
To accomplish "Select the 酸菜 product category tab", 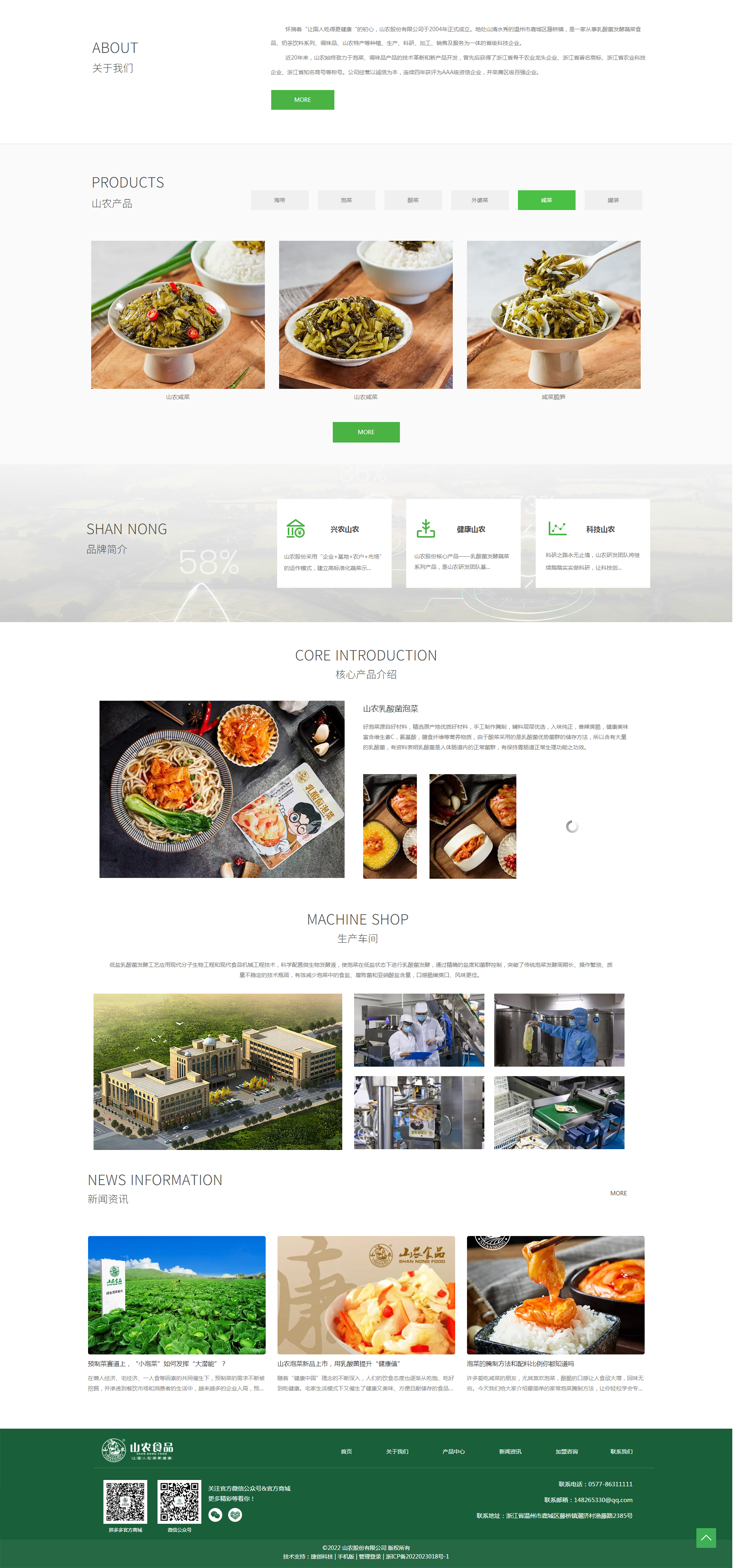I will 413,200.
